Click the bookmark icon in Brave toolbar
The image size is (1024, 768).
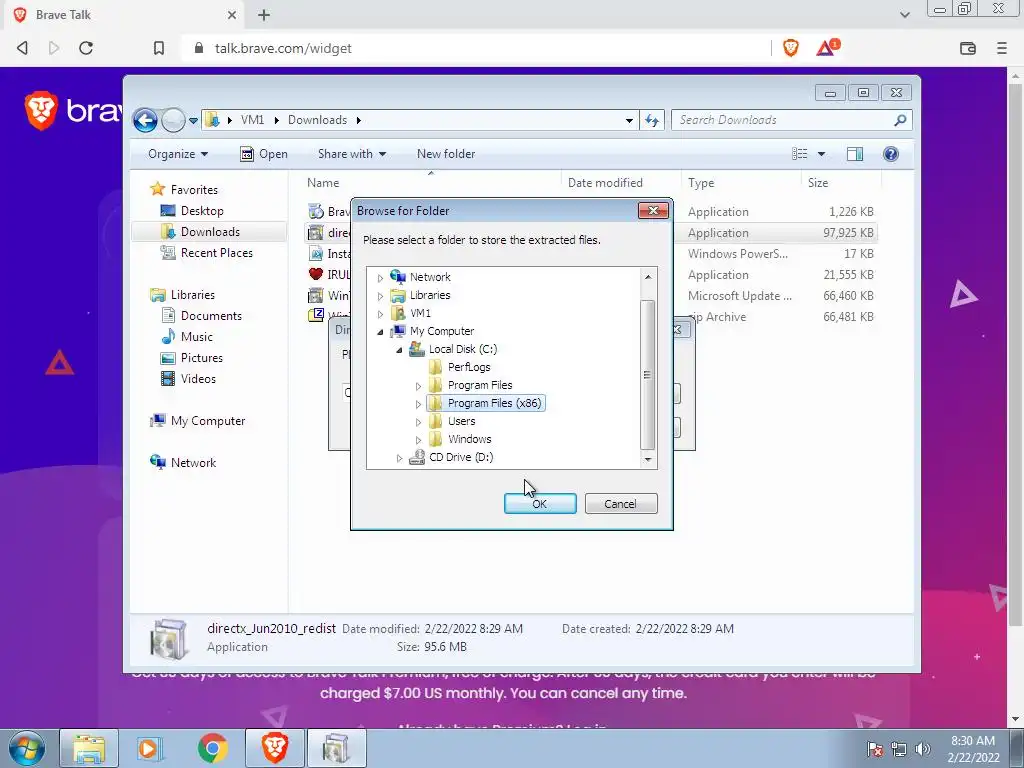159,48
